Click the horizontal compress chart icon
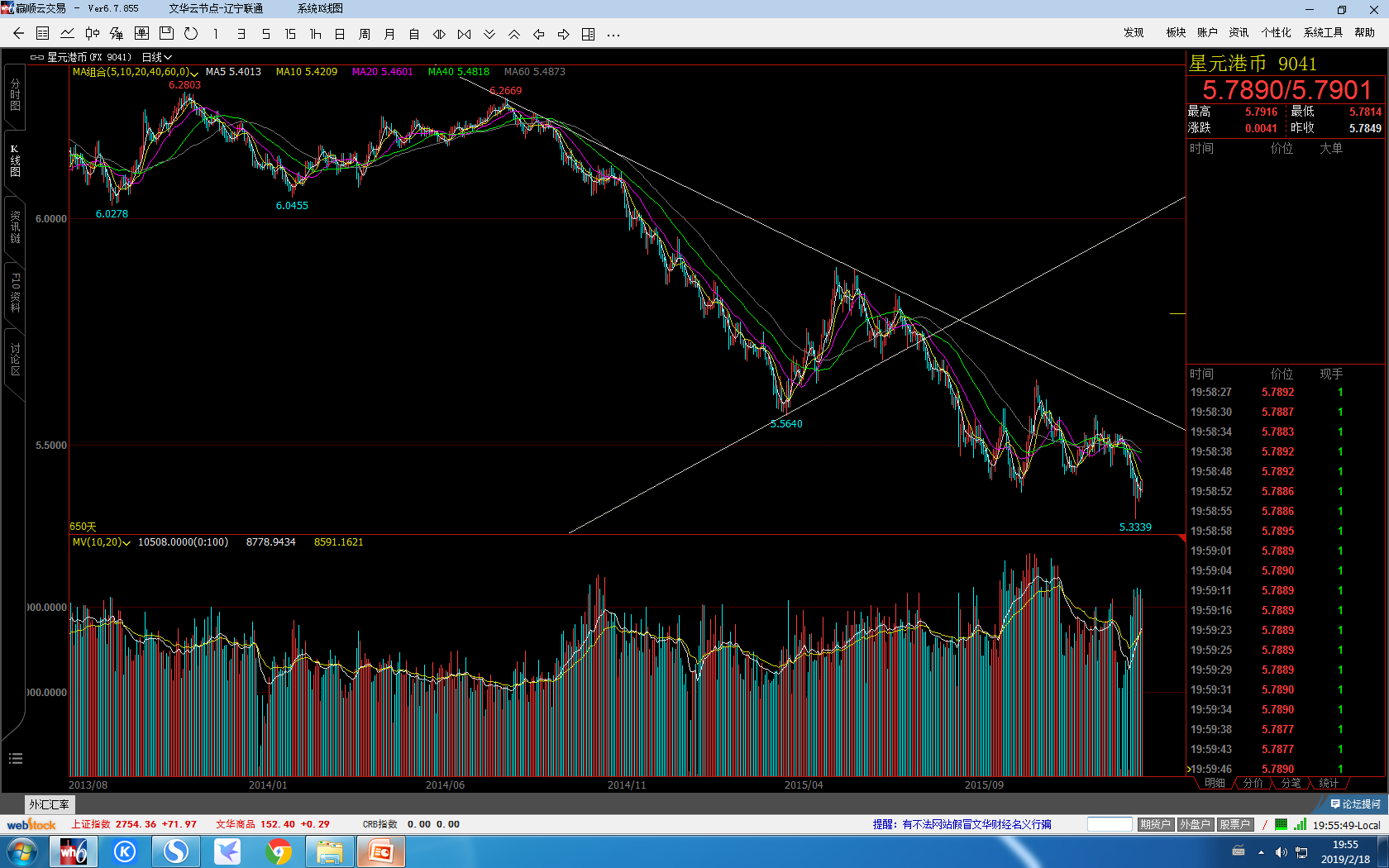This screenshot has height=868, width=1389. (464, 34)
